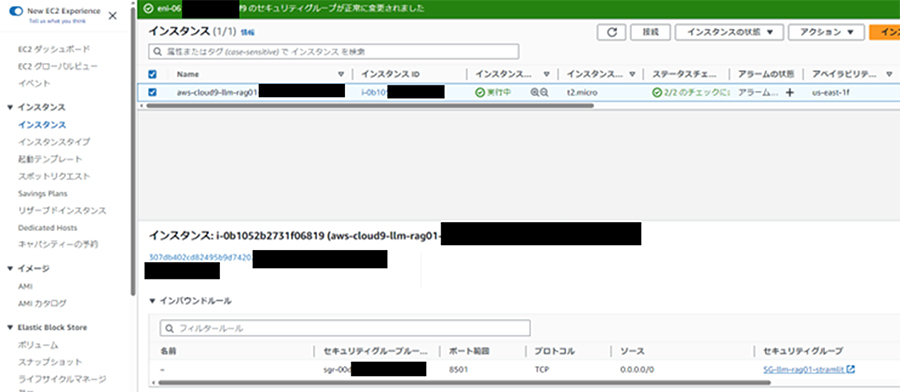
Task: Close the New EC2 Experience panel
Action: pos(112,15)
